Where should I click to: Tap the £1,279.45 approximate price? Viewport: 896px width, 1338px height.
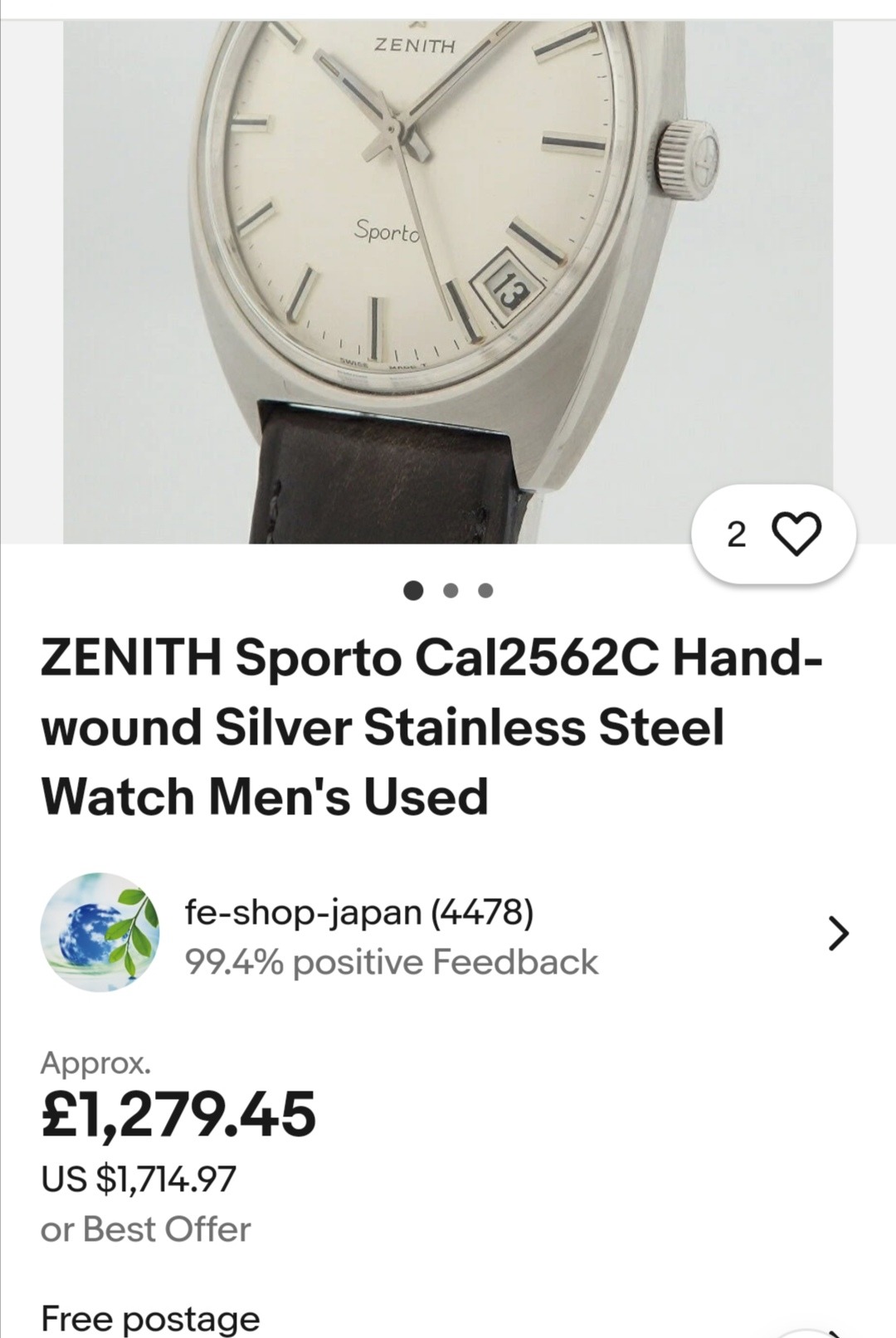click(178, 1114)
